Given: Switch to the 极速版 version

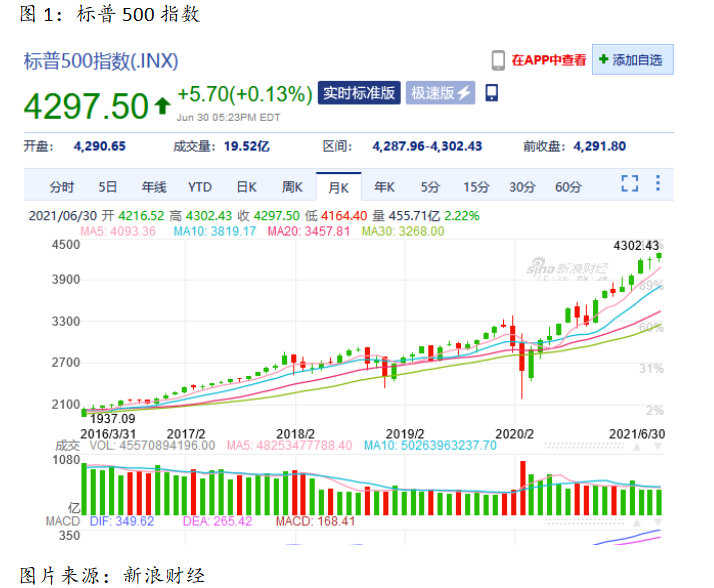Looking at the screenshot, I should pyautogui.click(x=440, y=93).
